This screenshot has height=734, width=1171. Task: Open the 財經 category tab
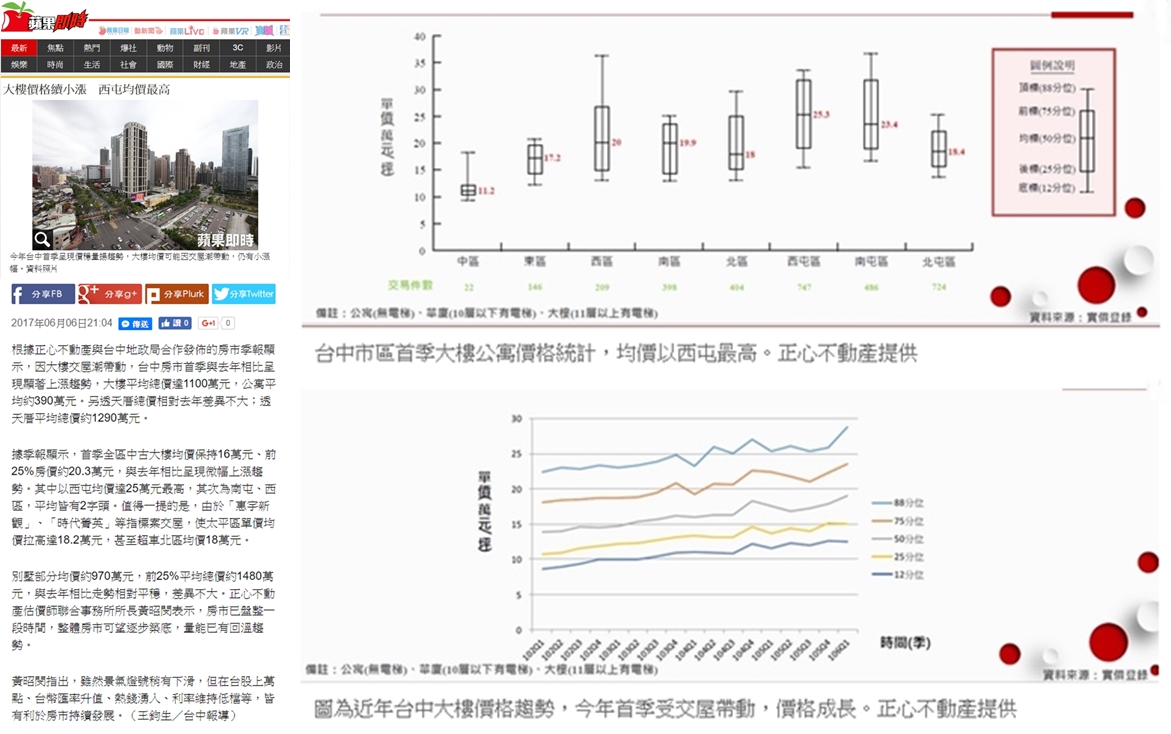pos(201,64)
